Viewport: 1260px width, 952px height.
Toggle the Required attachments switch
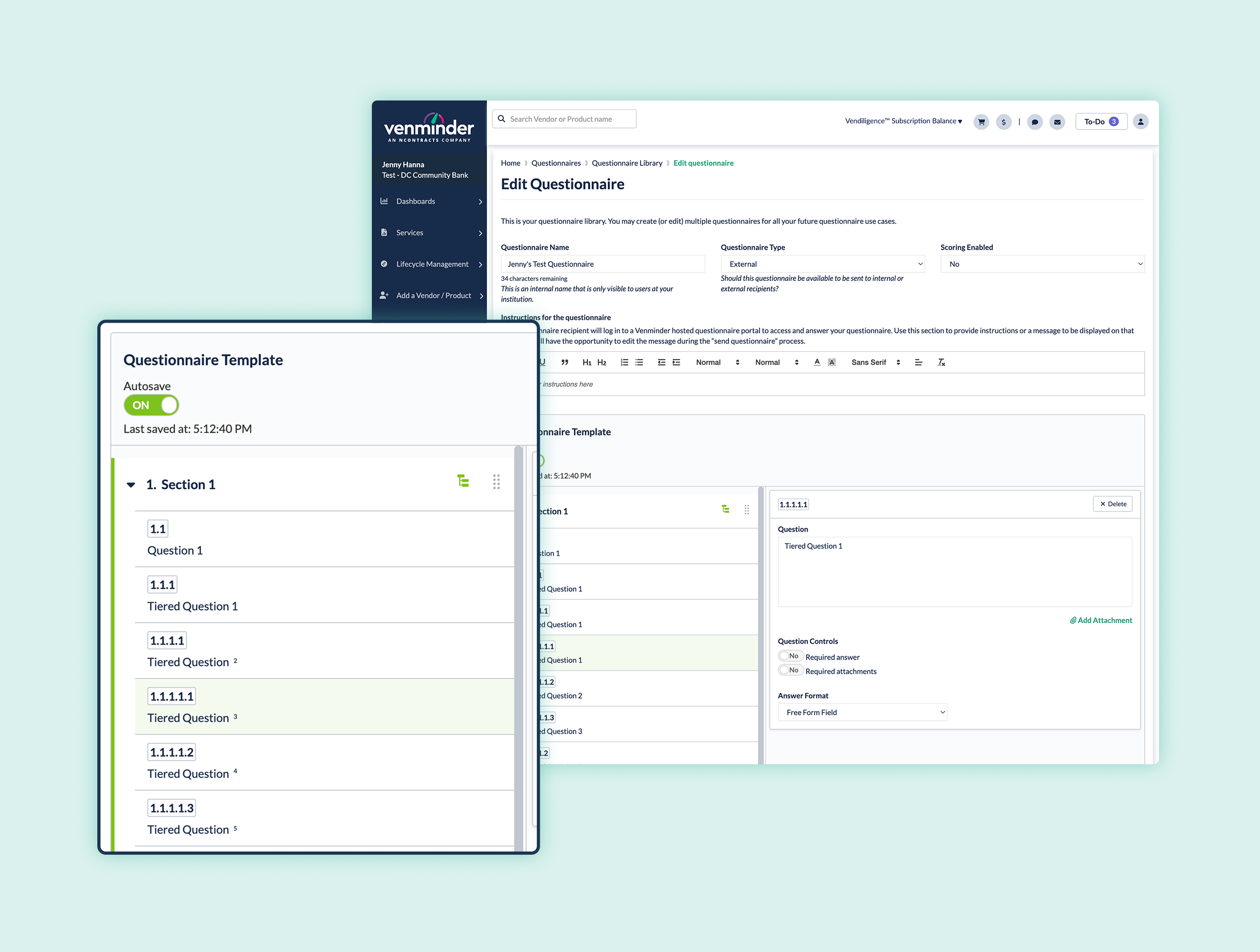pyautogui.click(x=790, y=670)
